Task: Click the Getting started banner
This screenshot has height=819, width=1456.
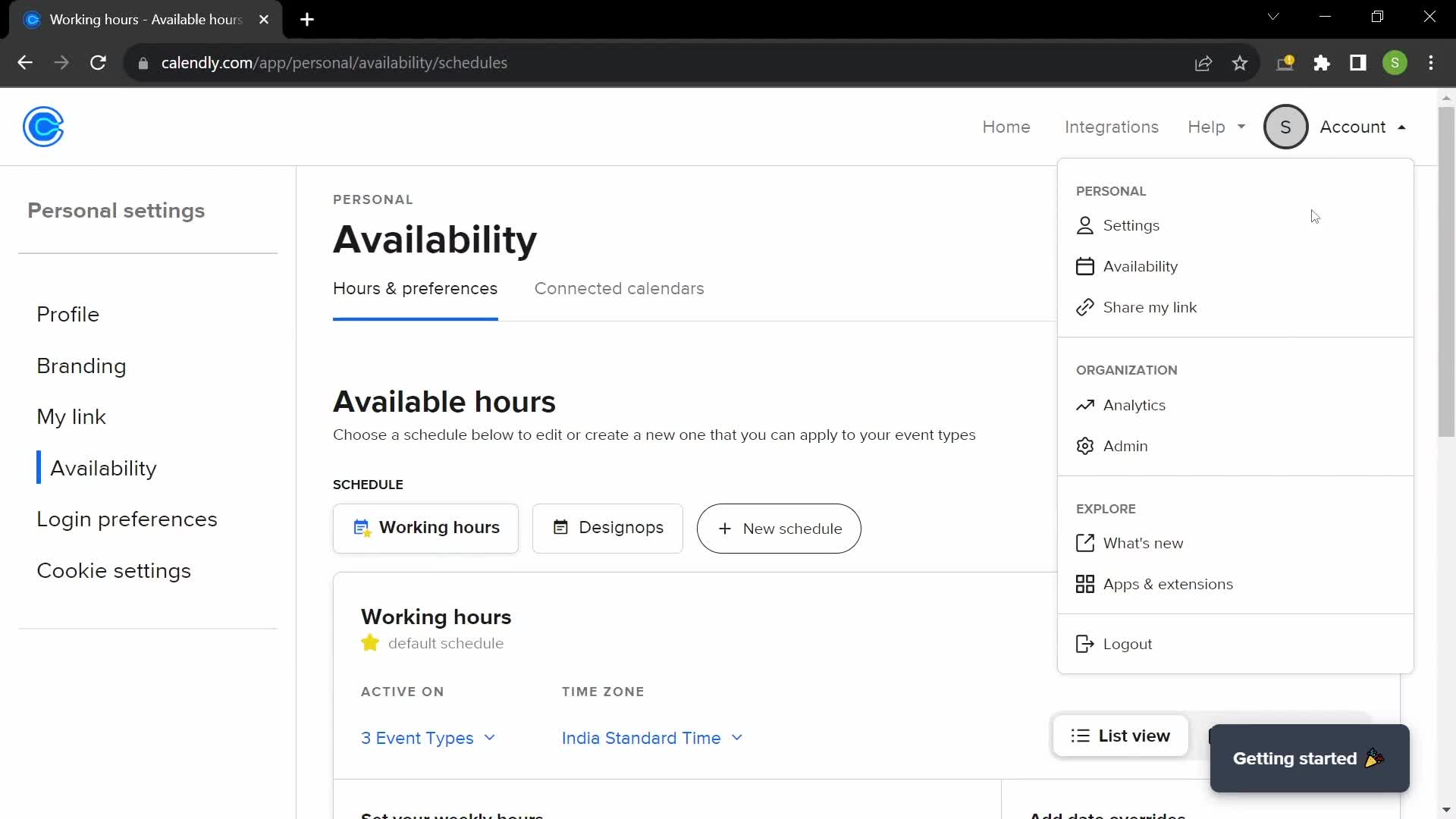Action: coord(1308,758)
